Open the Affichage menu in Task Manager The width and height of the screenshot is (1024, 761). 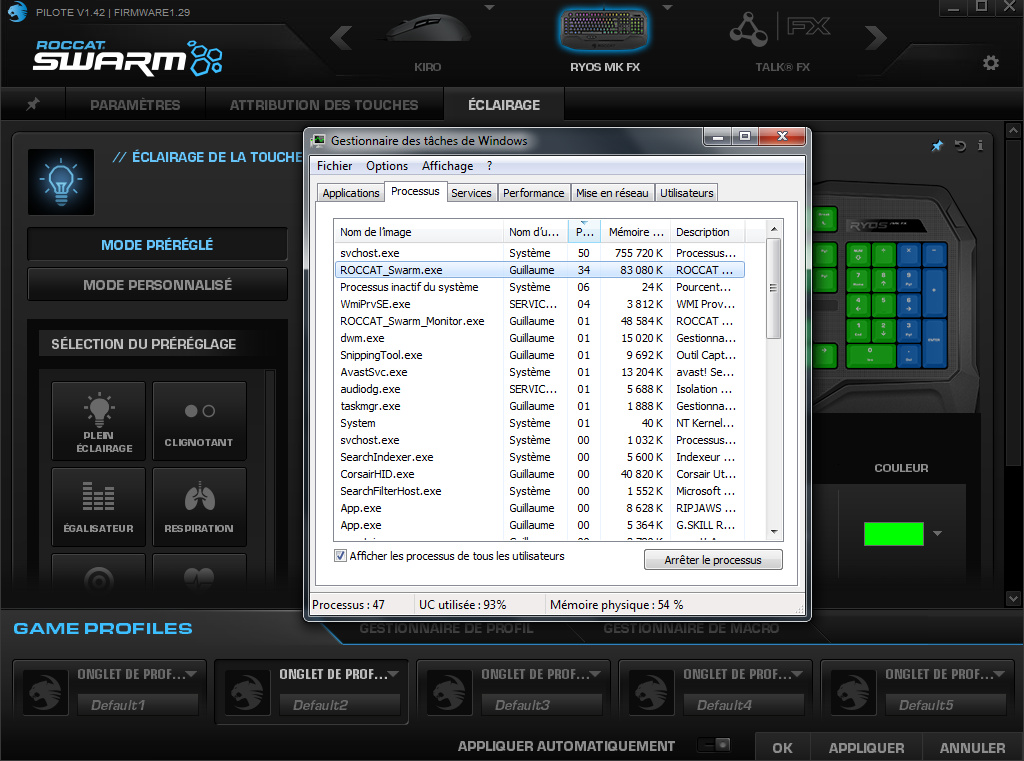point(447,166)
